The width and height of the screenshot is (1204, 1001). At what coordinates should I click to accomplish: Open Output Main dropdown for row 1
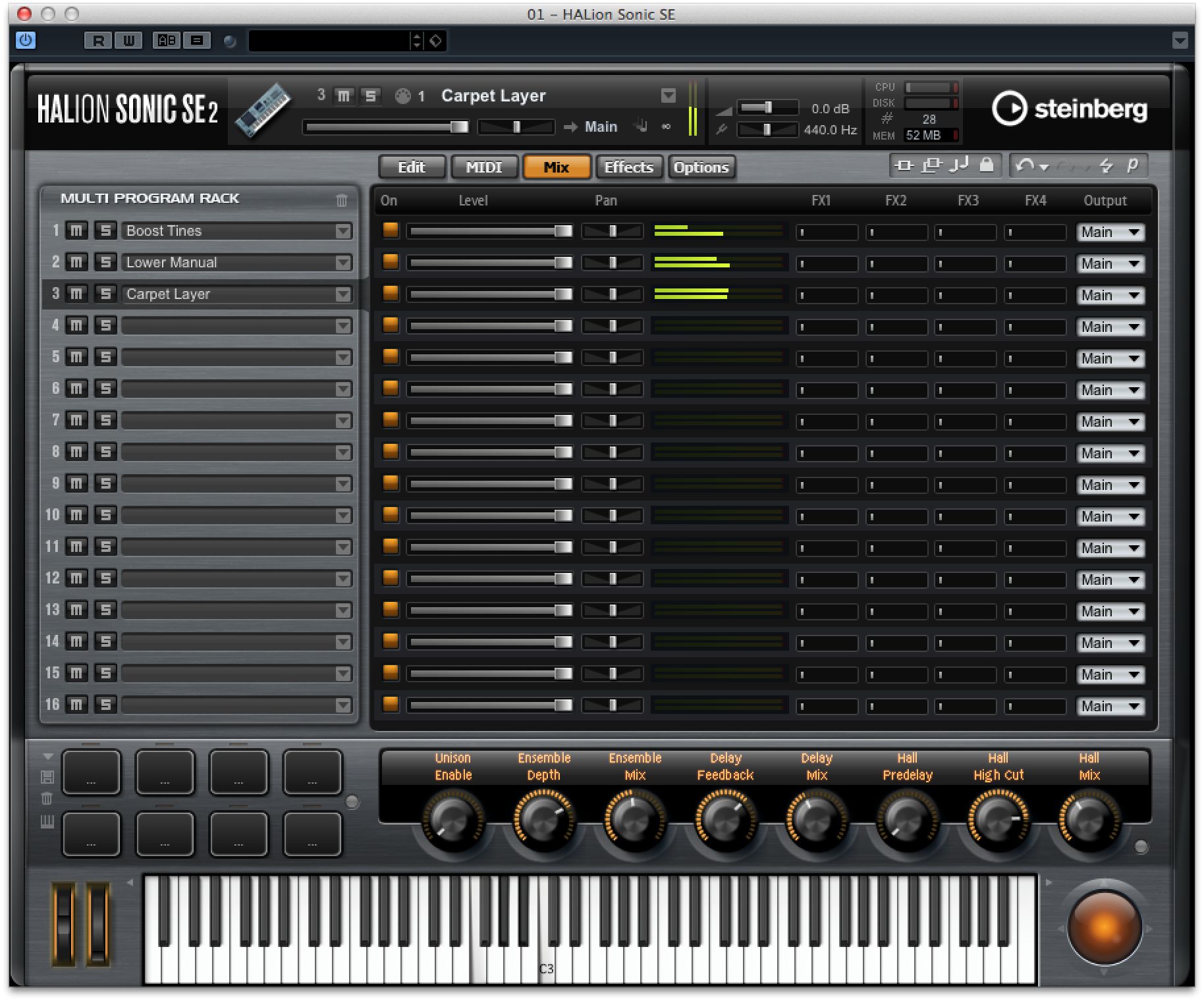(1110, 232)
